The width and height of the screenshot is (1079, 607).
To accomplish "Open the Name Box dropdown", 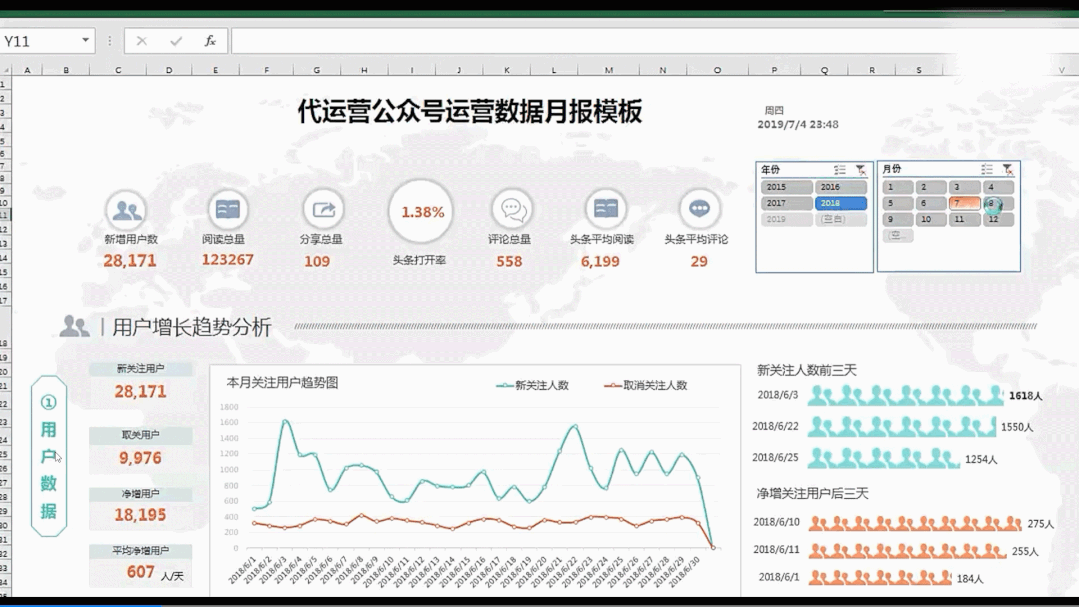I will coord(85,41).
